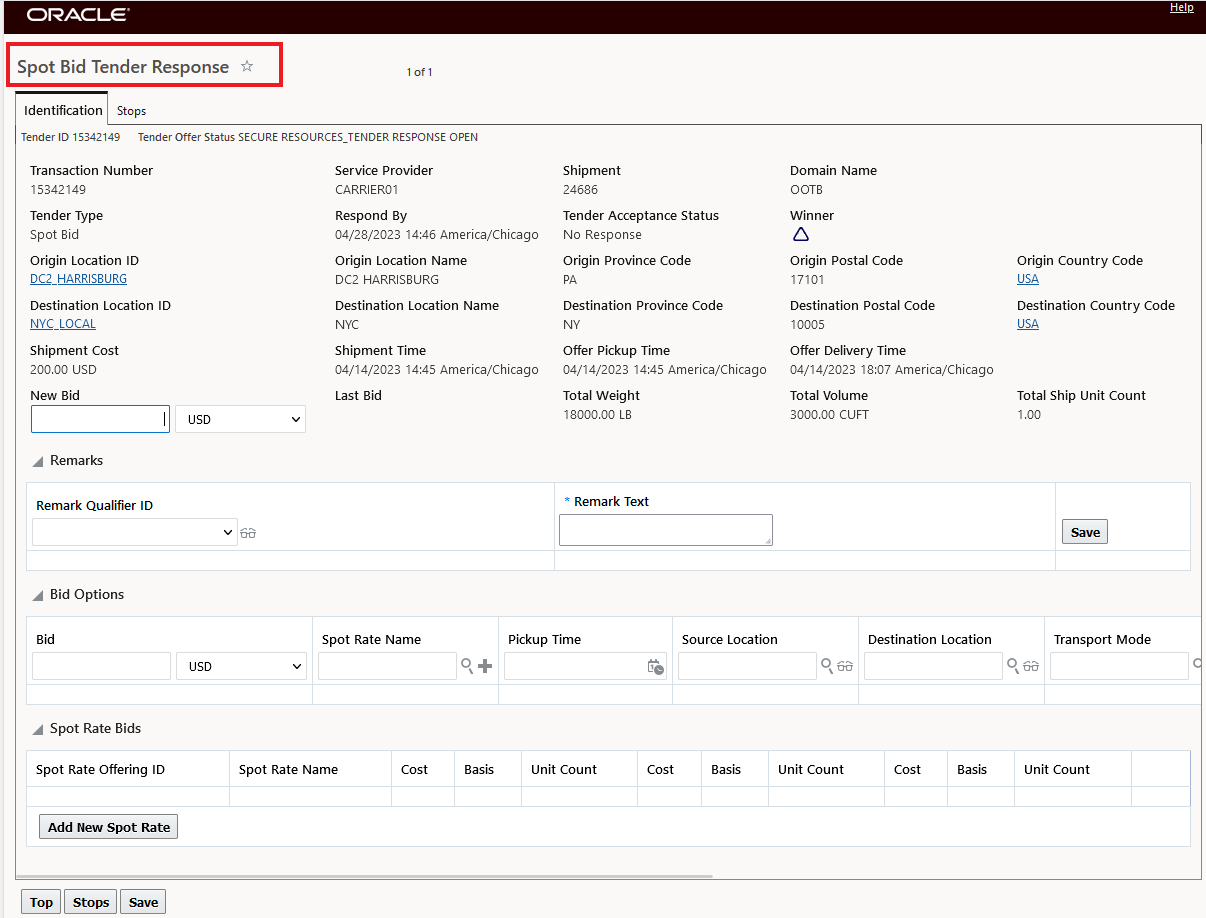Click the Destination Location search magnifier
Image resolution: width=1206 pixels, height=918 pixels.
coord(1013,666)
